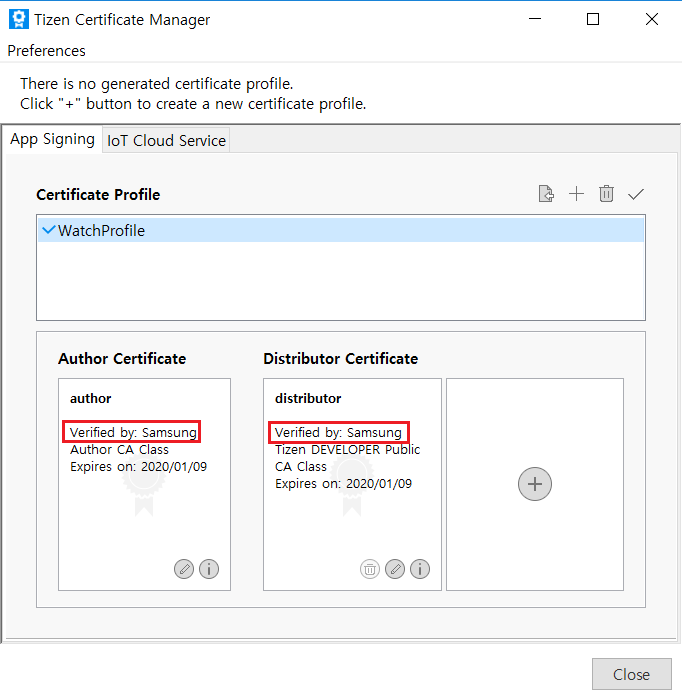This screenshot has width=682, height=696.
Task: Maximize the Certificate Manager window
Action: click(x=593, y=19)
